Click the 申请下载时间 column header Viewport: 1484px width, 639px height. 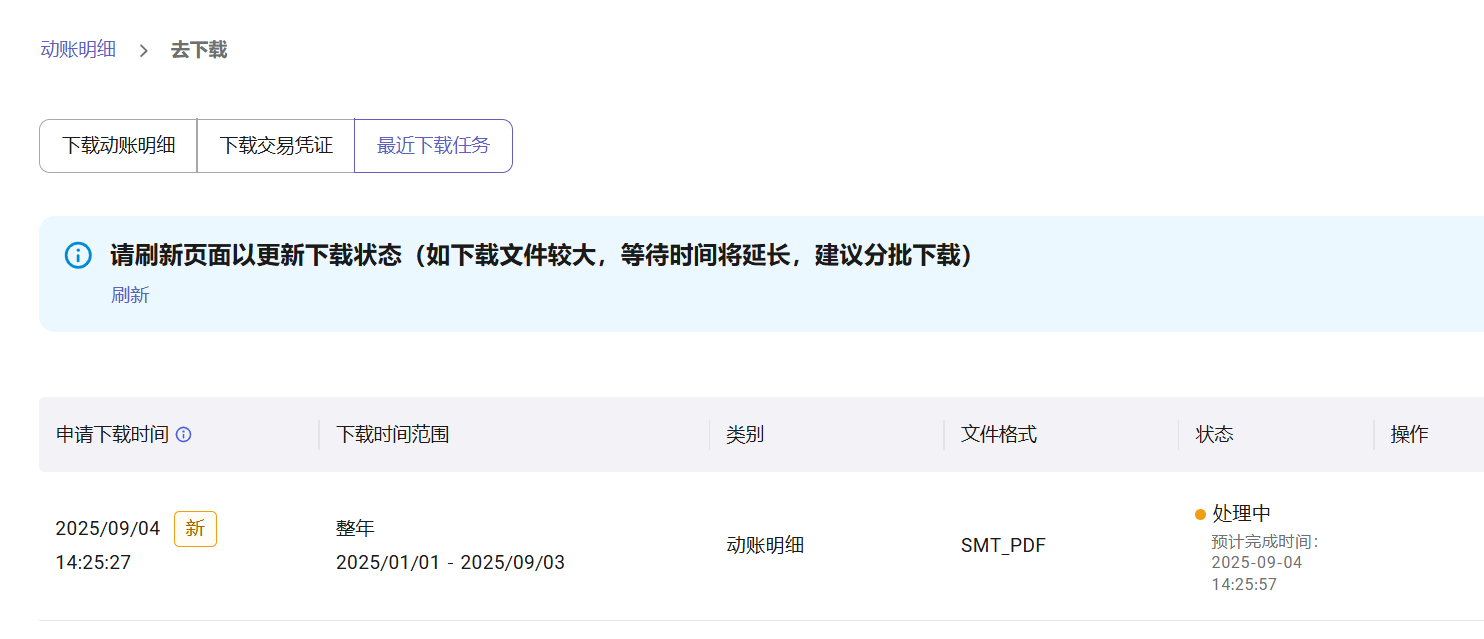tap(112, 435)
